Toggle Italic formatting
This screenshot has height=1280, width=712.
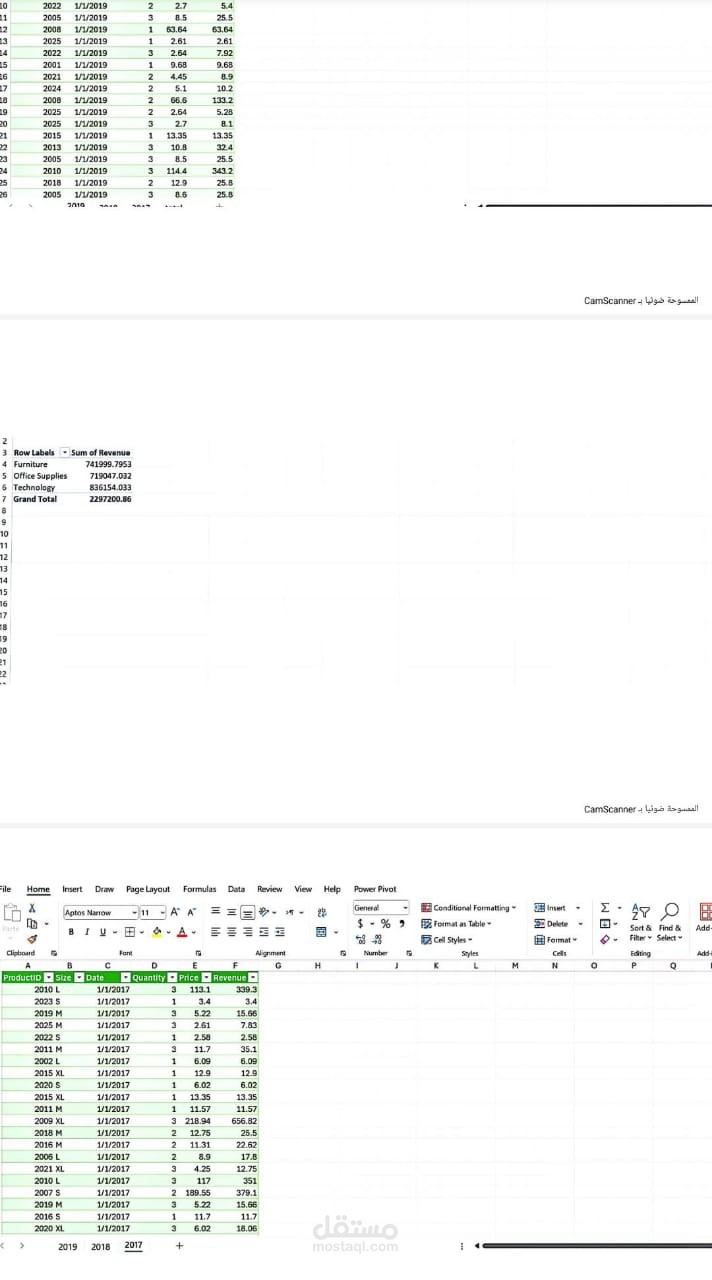click(87, 932)
